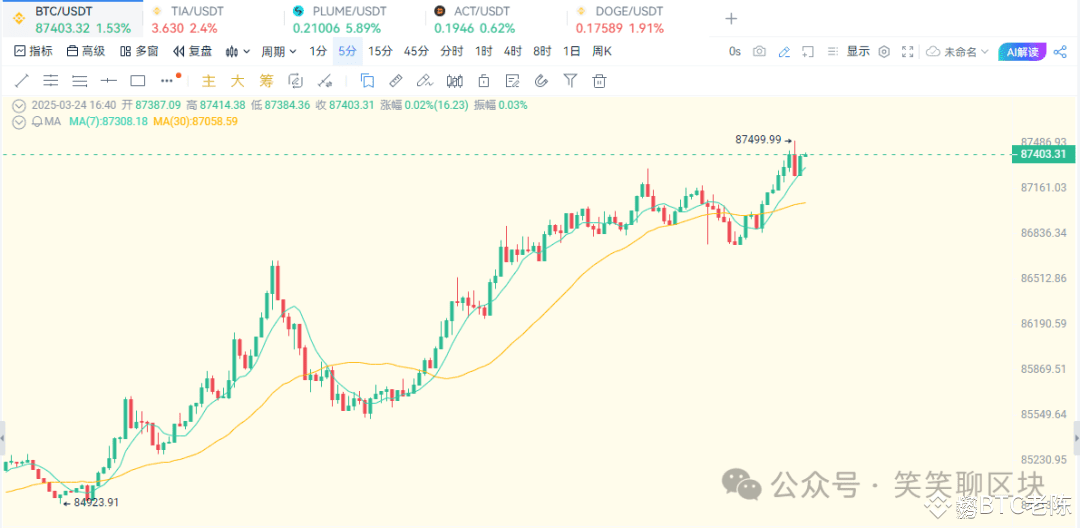Select the 8时 timeframe
The image size is (1080, 528).
click(543, 52)
